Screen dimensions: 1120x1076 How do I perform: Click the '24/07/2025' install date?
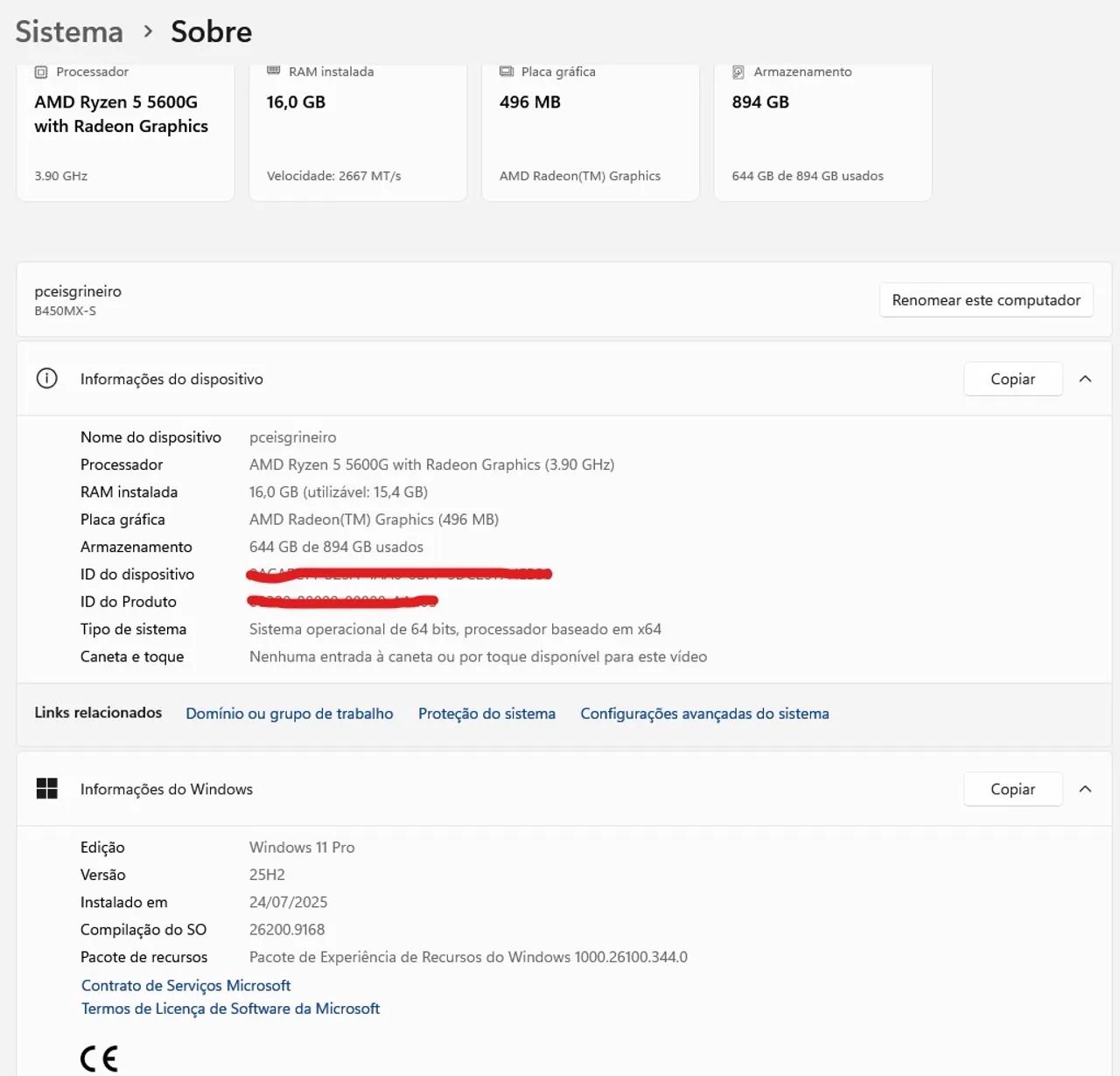(x=288, y=902)
